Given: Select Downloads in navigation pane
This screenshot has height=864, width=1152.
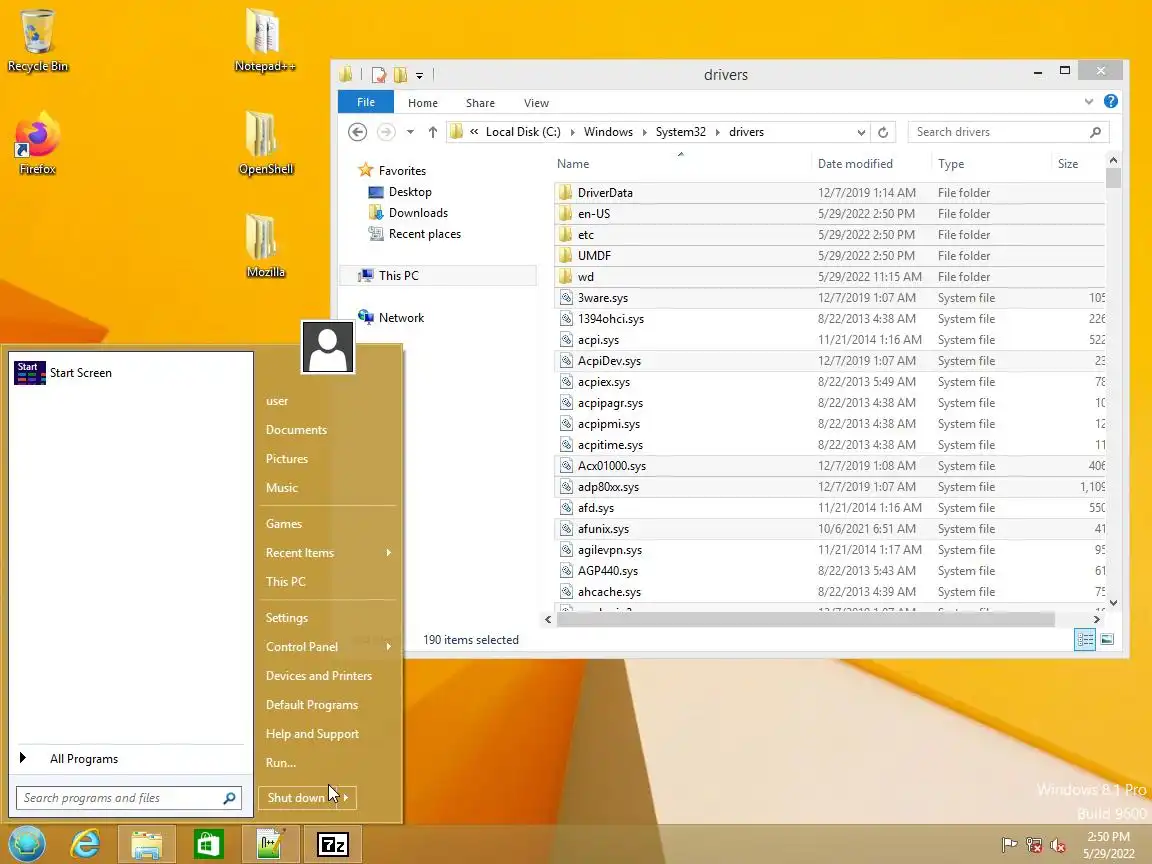Looking at the screenshot, I should (x=418, y=213).
